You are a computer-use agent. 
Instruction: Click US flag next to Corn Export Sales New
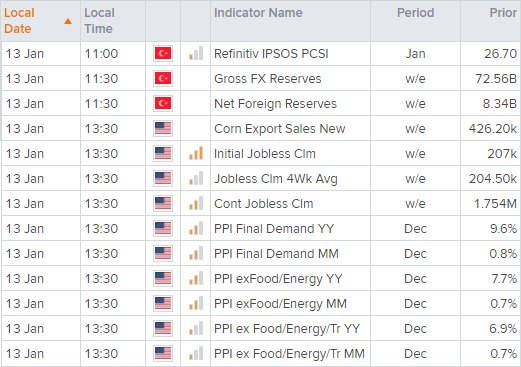(163, 128)
